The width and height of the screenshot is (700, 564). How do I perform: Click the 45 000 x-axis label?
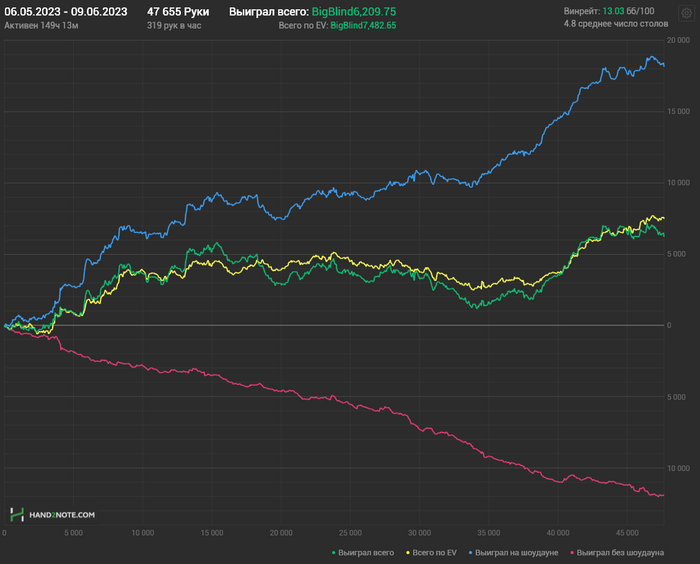[627, 533]
